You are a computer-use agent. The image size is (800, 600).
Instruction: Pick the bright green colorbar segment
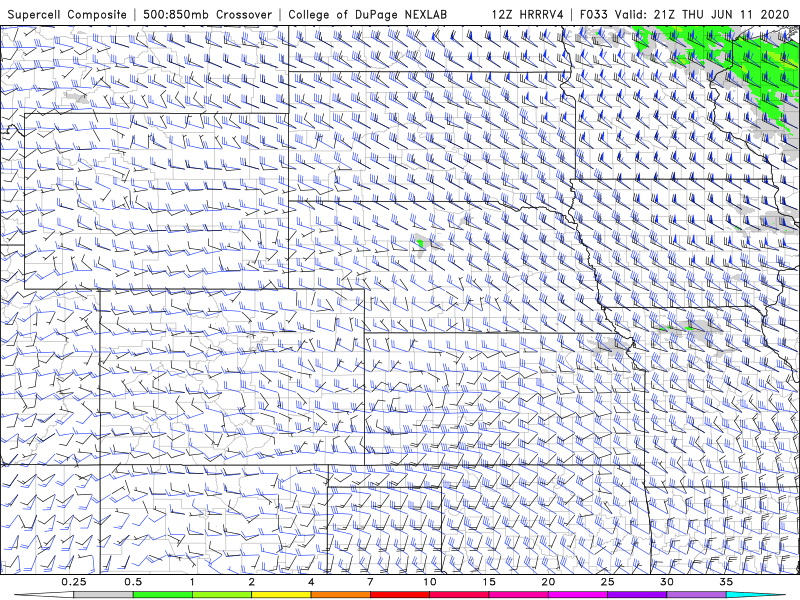coord(163,595)
